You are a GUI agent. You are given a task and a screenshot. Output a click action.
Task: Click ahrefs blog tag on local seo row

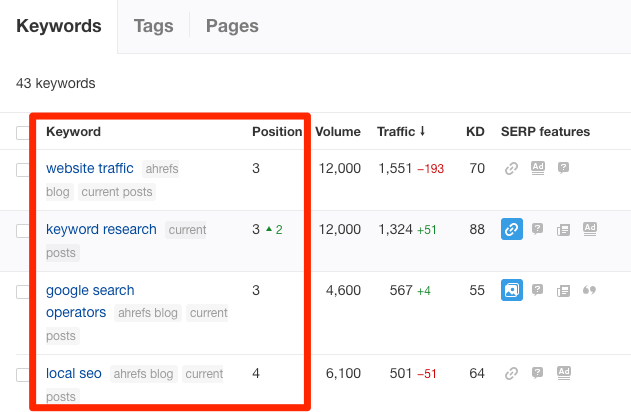click(143, 374)
